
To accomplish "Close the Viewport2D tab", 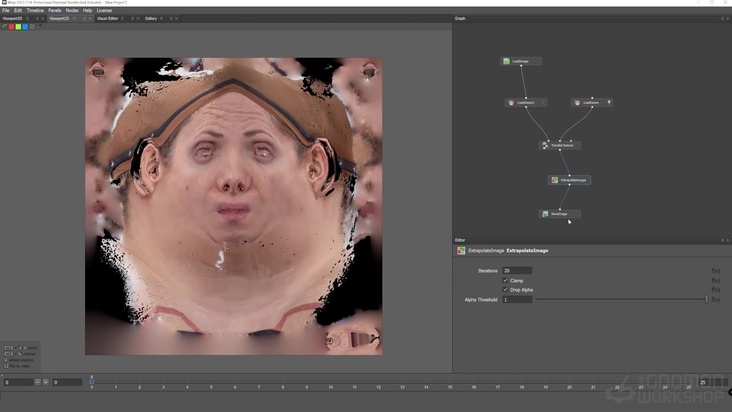I will 90,19.
